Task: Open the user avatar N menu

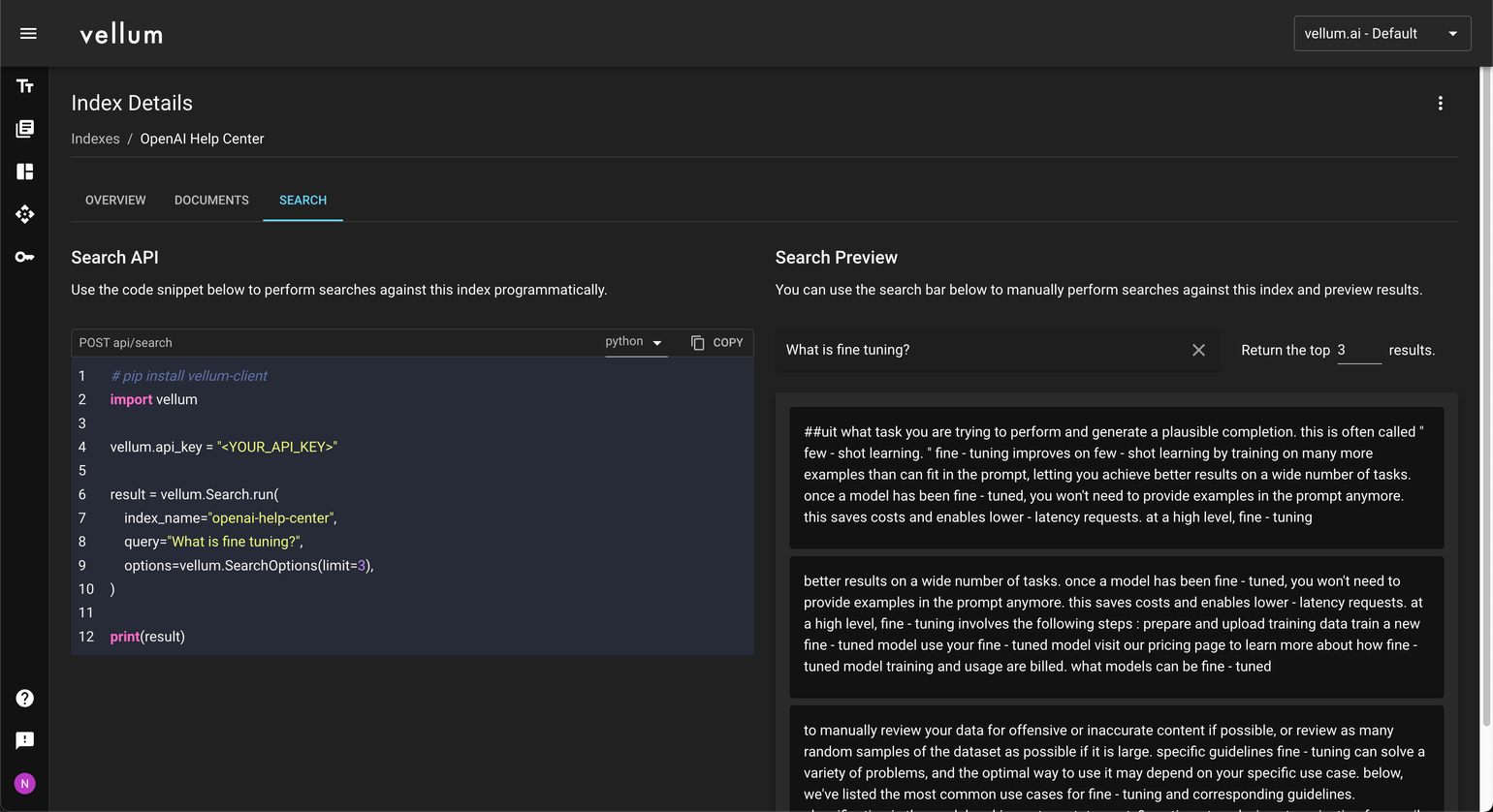Action: pos(25,783)
